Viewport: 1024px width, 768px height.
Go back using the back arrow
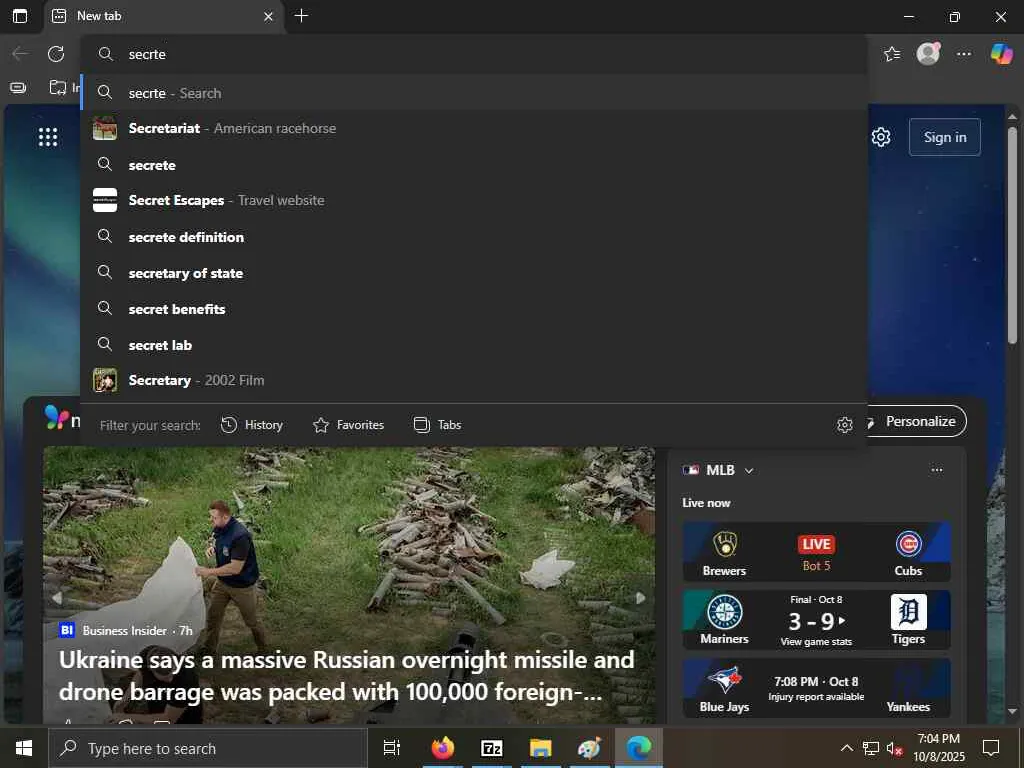[x=20, y=54]
